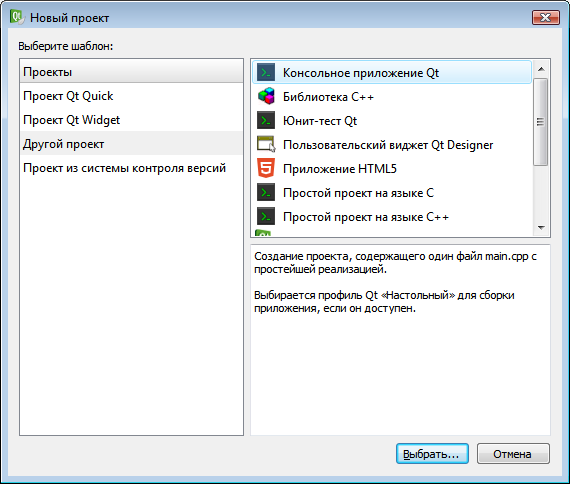
Task: Pick Пользовательский виджет Qt Designer template
Action: (392, 144)
